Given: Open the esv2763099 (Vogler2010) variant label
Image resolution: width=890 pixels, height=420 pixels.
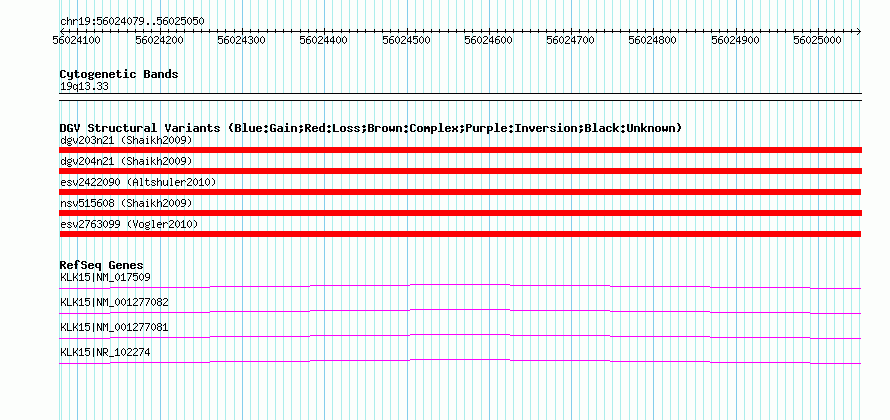Looking at the screenshot, I should coord(129,224).
